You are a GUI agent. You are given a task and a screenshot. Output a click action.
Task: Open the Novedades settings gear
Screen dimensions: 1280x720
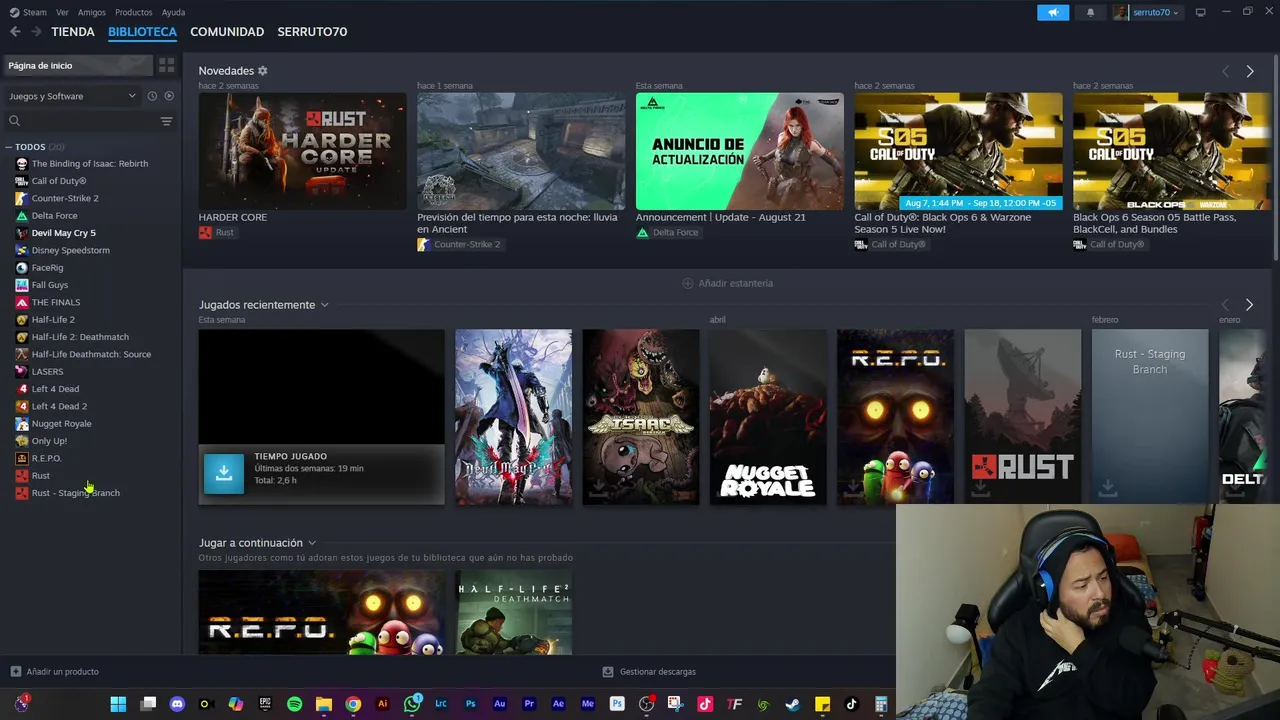point(262,71)
